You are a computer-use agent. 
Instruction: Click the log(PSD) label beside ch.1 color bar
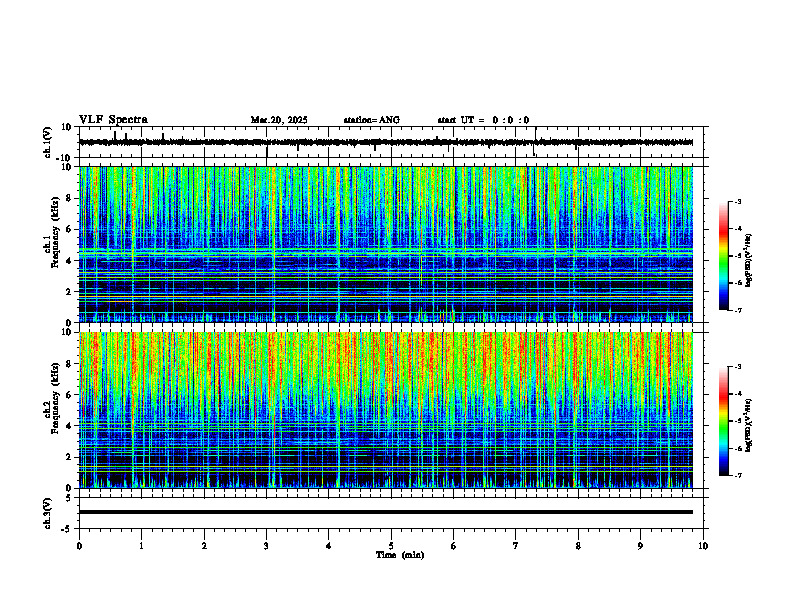point(750,260)
